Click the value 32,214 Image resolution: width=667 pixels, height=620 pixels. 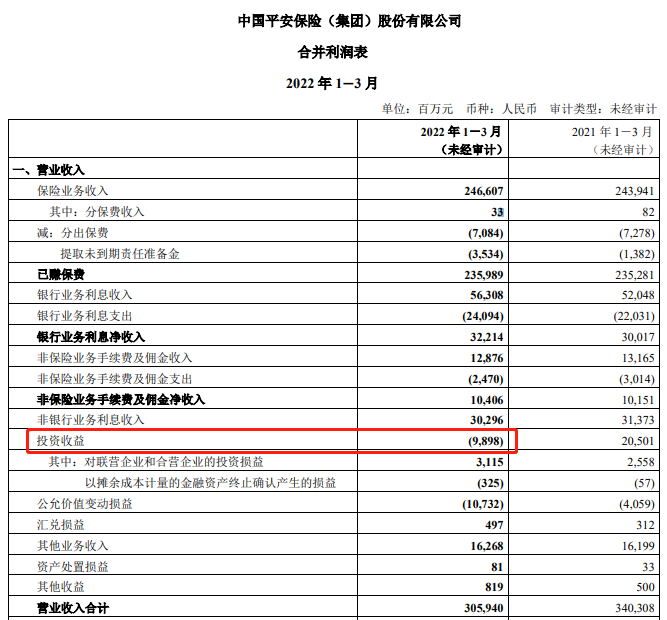coord(487,337)
